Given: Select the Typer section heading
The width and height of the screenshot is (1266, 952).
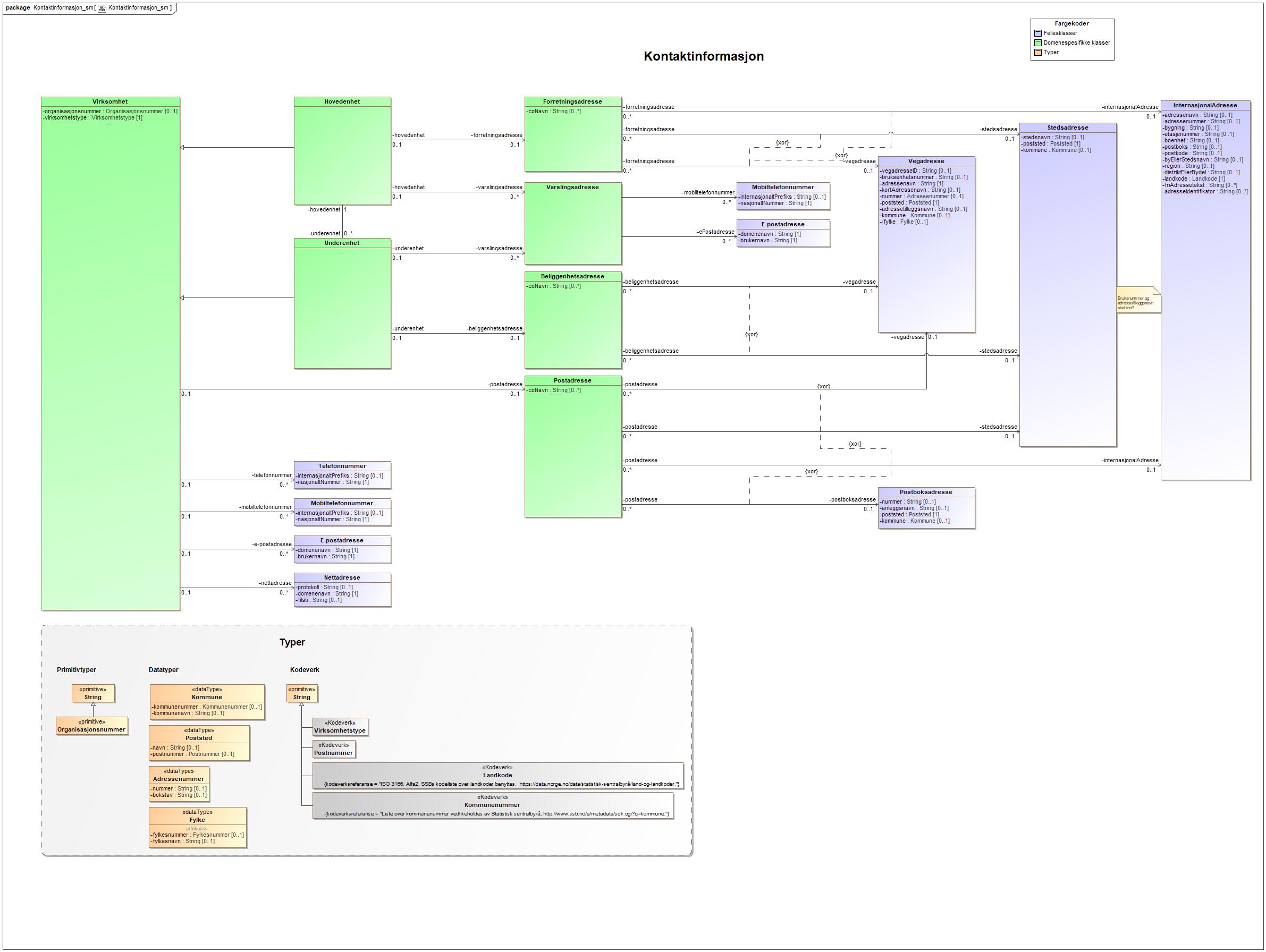Looking at the screenshot, I should 292,642.
